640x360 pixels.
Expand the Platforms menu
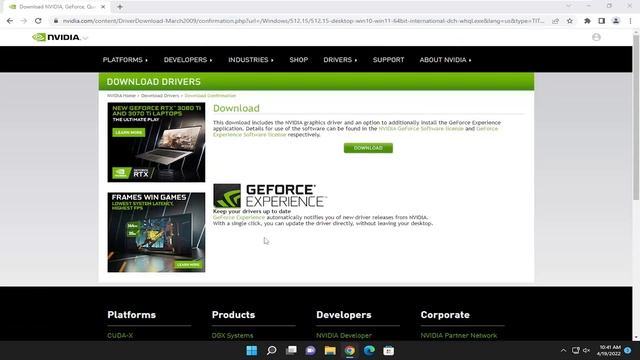[x=125, y=60]
